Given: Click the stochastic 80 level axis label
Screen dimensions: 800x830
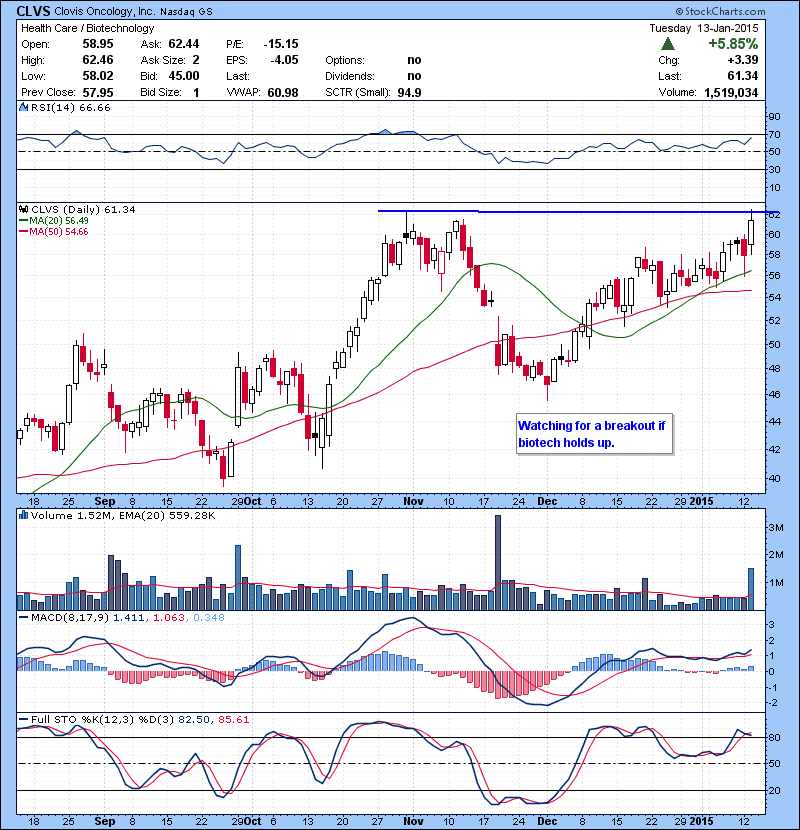Looking at the screenshot, I should (x=774, y=737).
